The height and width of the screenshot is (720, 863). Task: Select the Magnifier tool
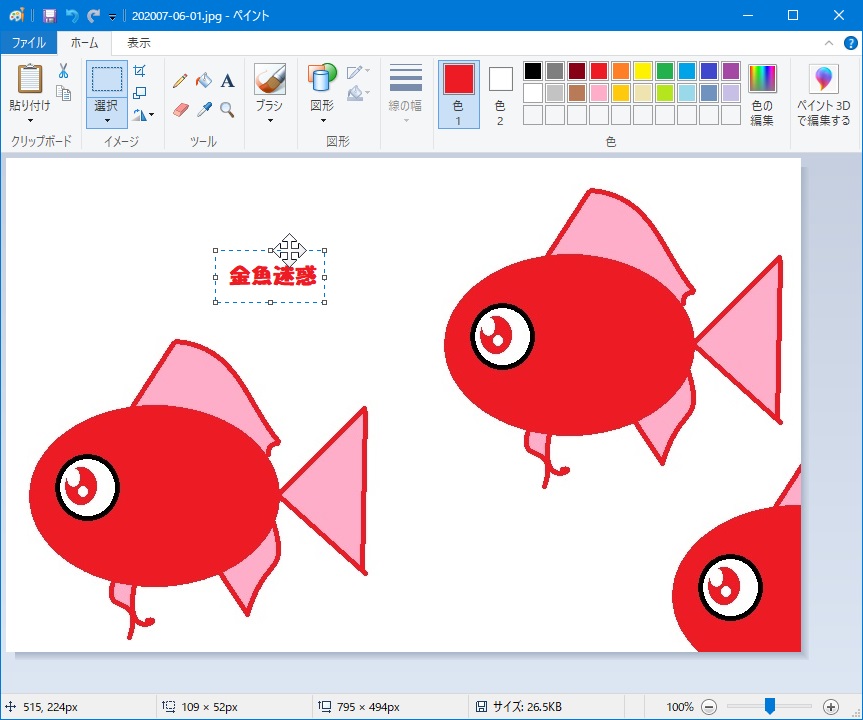pyautogui.click(x=226, y=110)
